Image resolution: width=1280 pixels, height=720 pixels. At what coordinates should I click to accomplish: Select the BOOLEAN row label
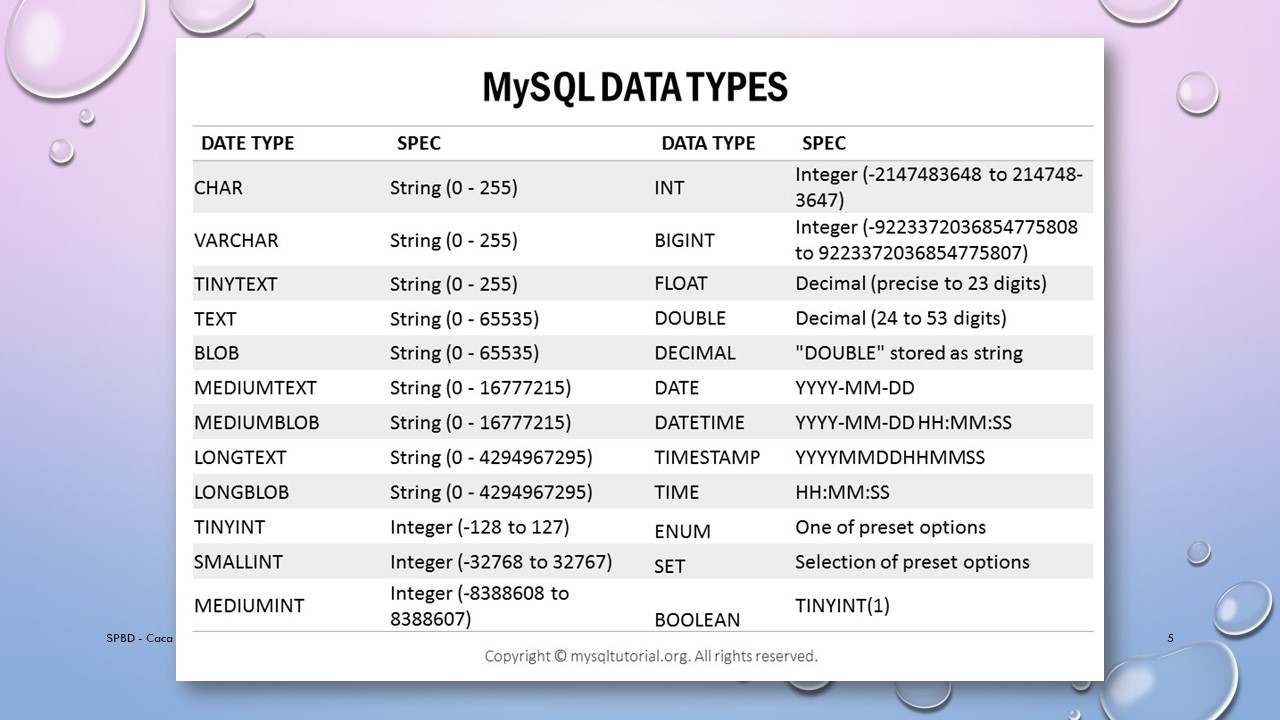[697, 620]
